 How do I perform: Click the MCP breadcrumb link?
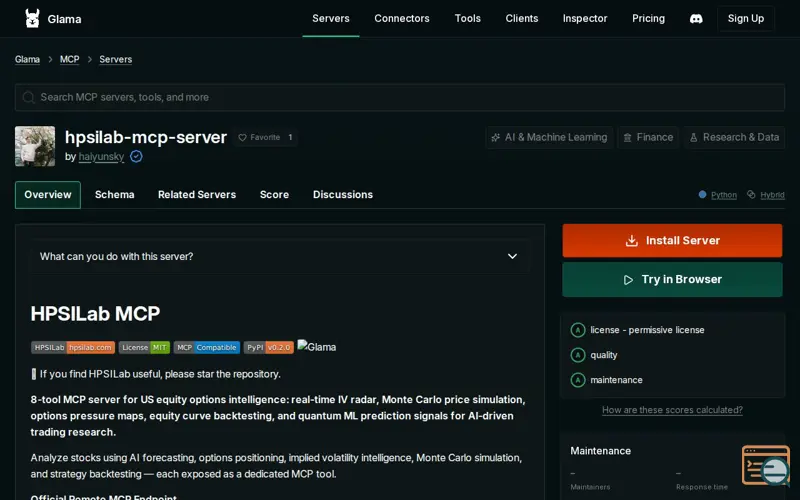pos(69,59)
